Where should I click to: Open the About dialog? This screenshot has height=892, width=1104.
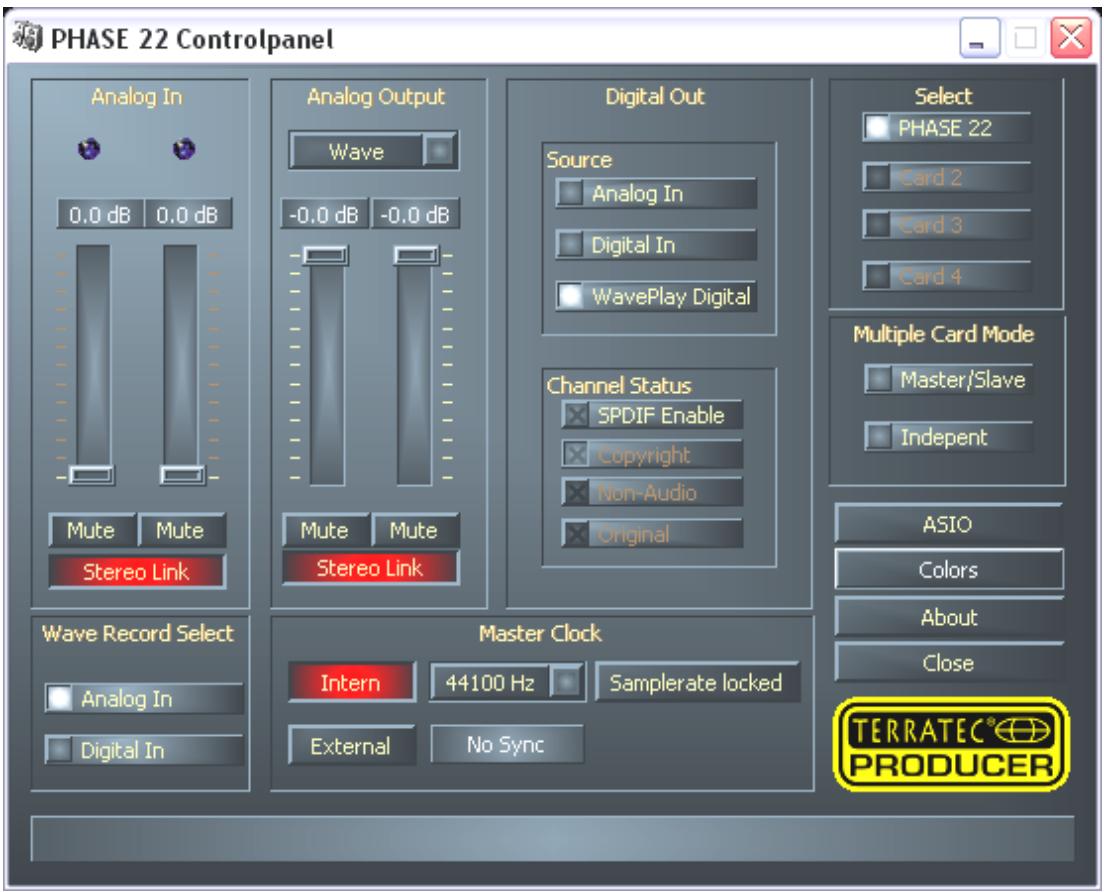948,617
